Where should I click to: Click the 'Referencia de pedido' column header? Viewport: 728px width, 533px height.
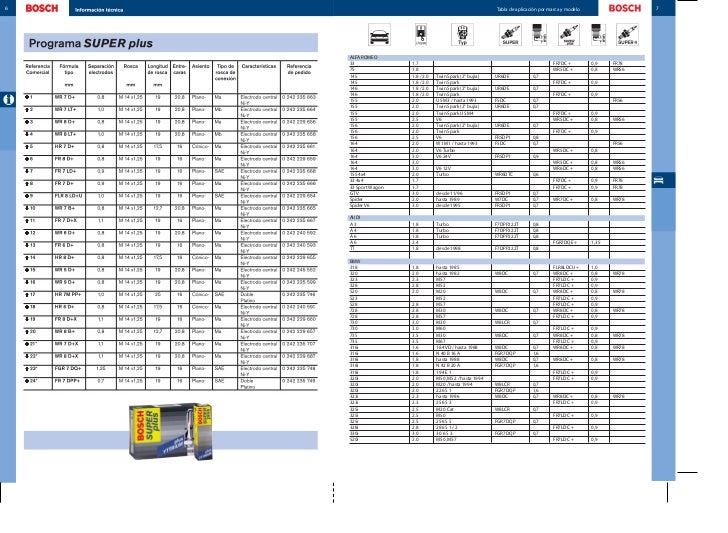click(299, 69)
